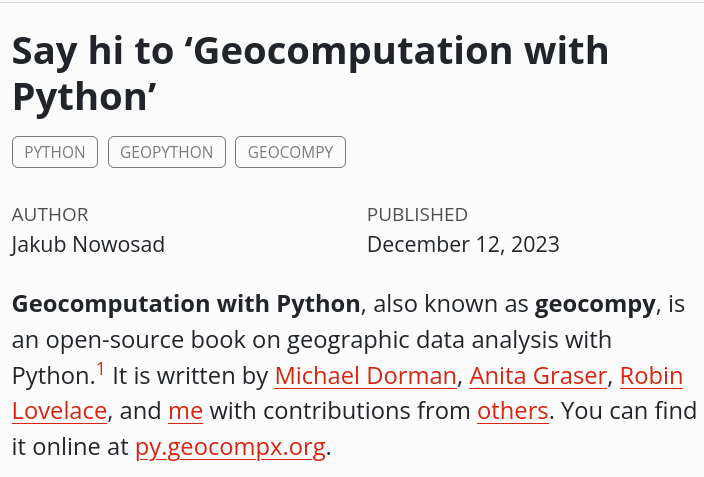Click the date December 12, 2023
Viewport: 704px width, 477px height.
click(x=463, y=244)
